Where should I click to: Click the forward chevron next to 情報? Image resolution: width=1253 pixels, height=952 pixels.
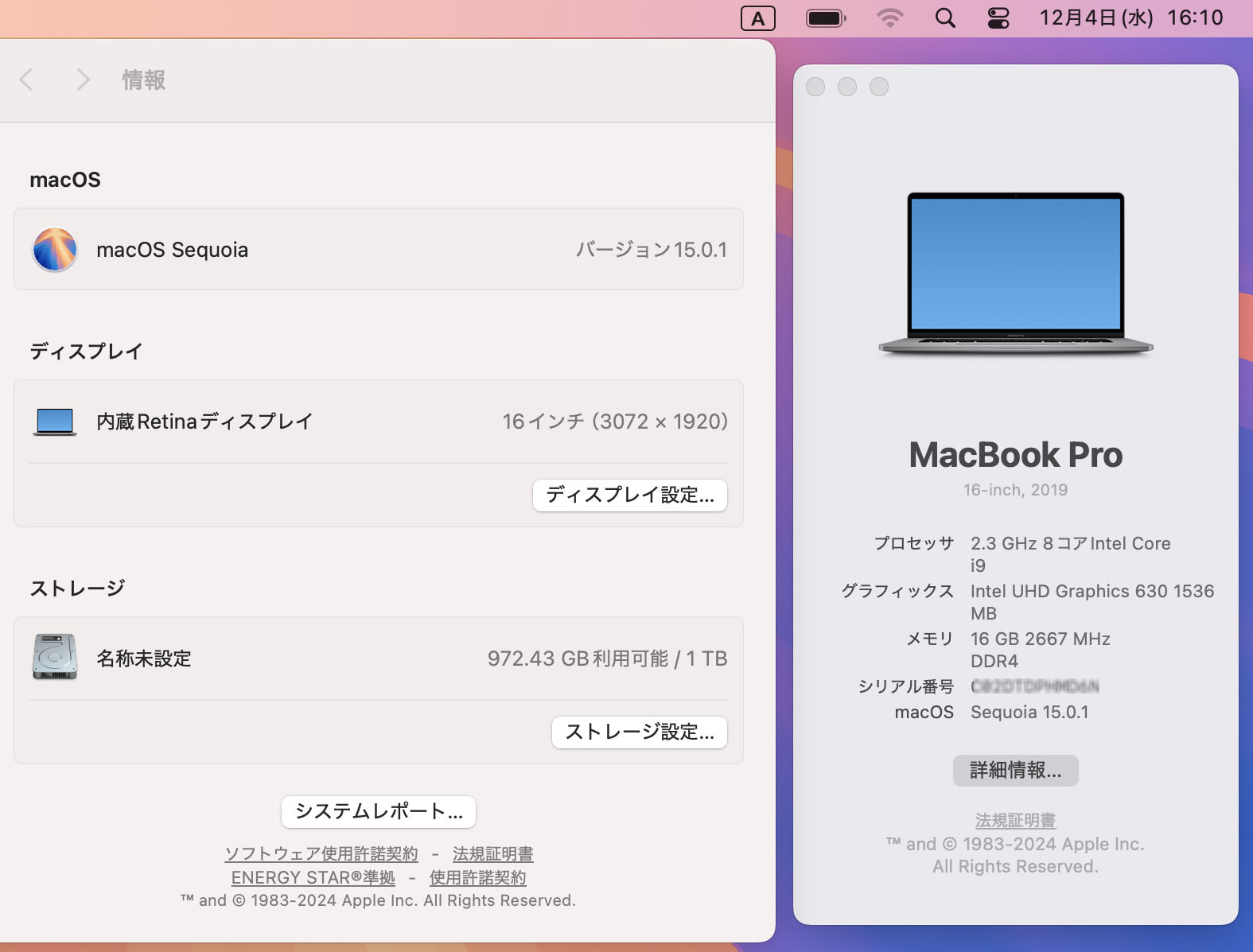(83, 80)
